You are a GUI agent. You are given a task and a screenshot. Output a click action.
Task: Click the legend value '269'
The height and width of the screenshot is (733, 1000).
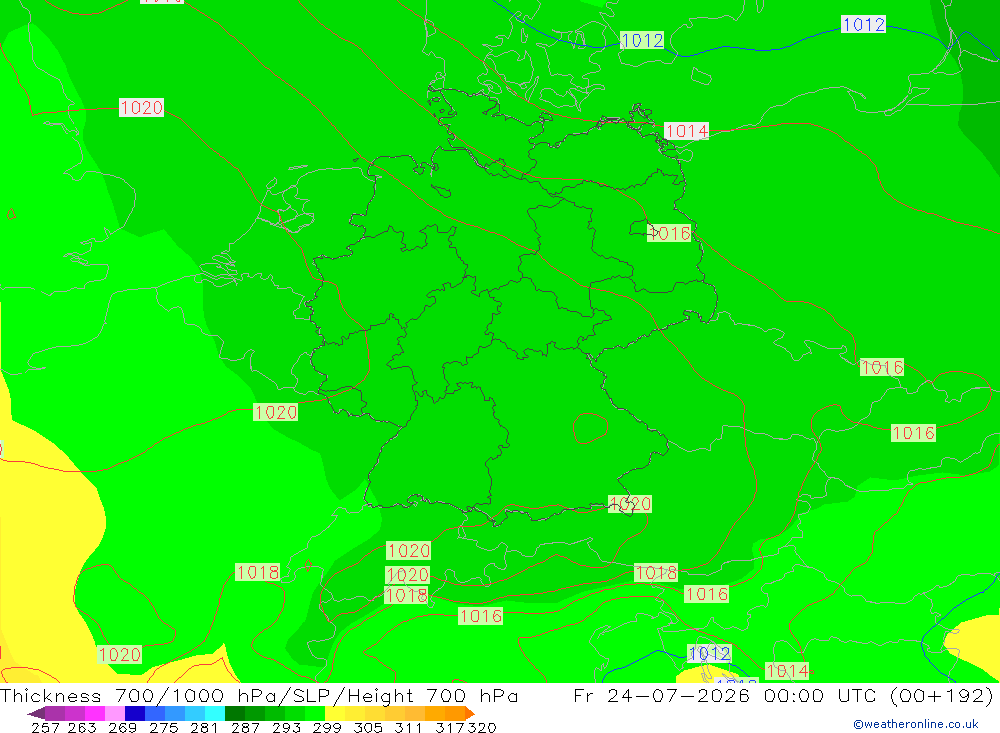[122, 727]
